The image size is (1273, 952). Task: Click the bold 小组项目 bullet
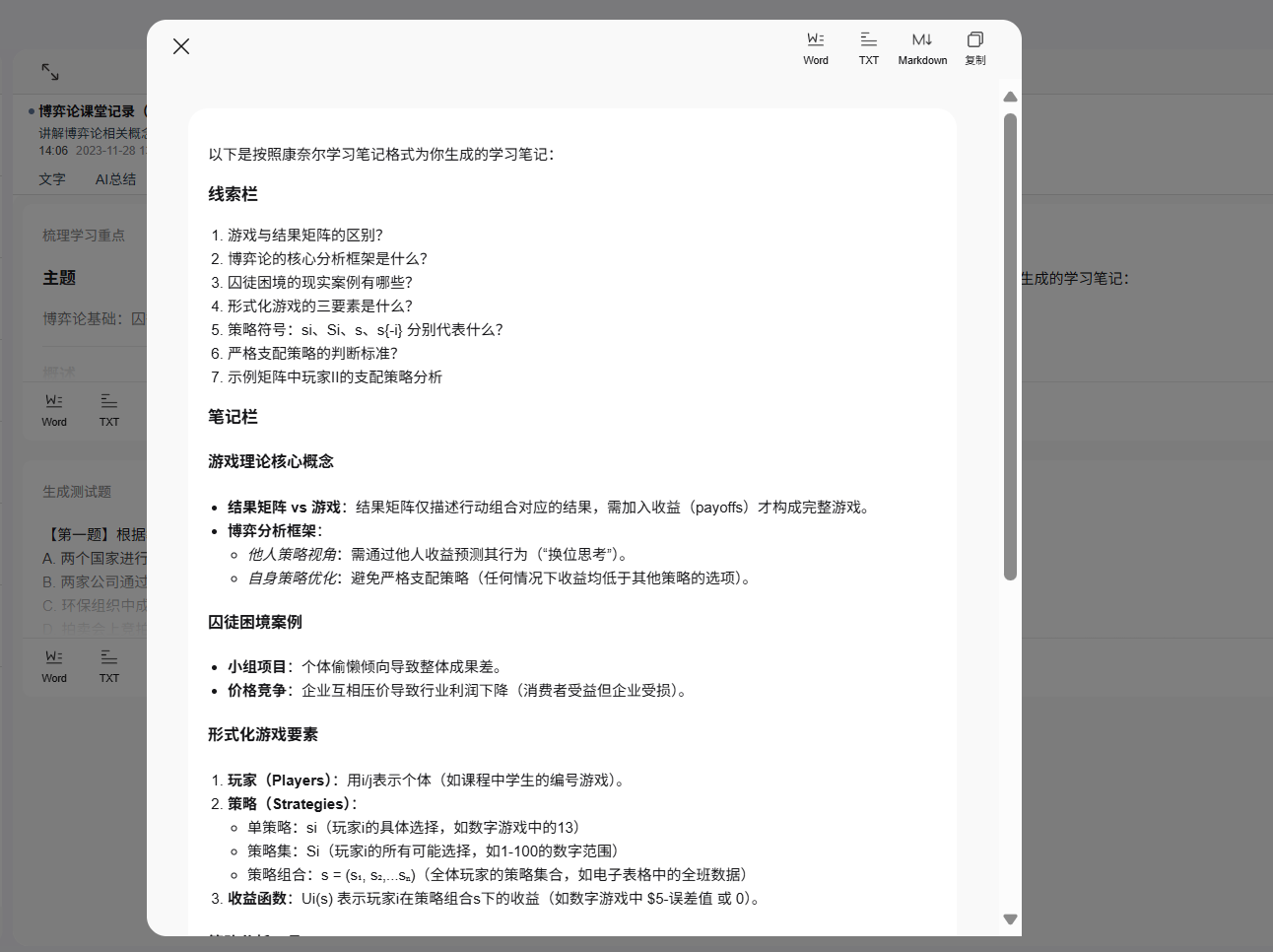(257, 666)
